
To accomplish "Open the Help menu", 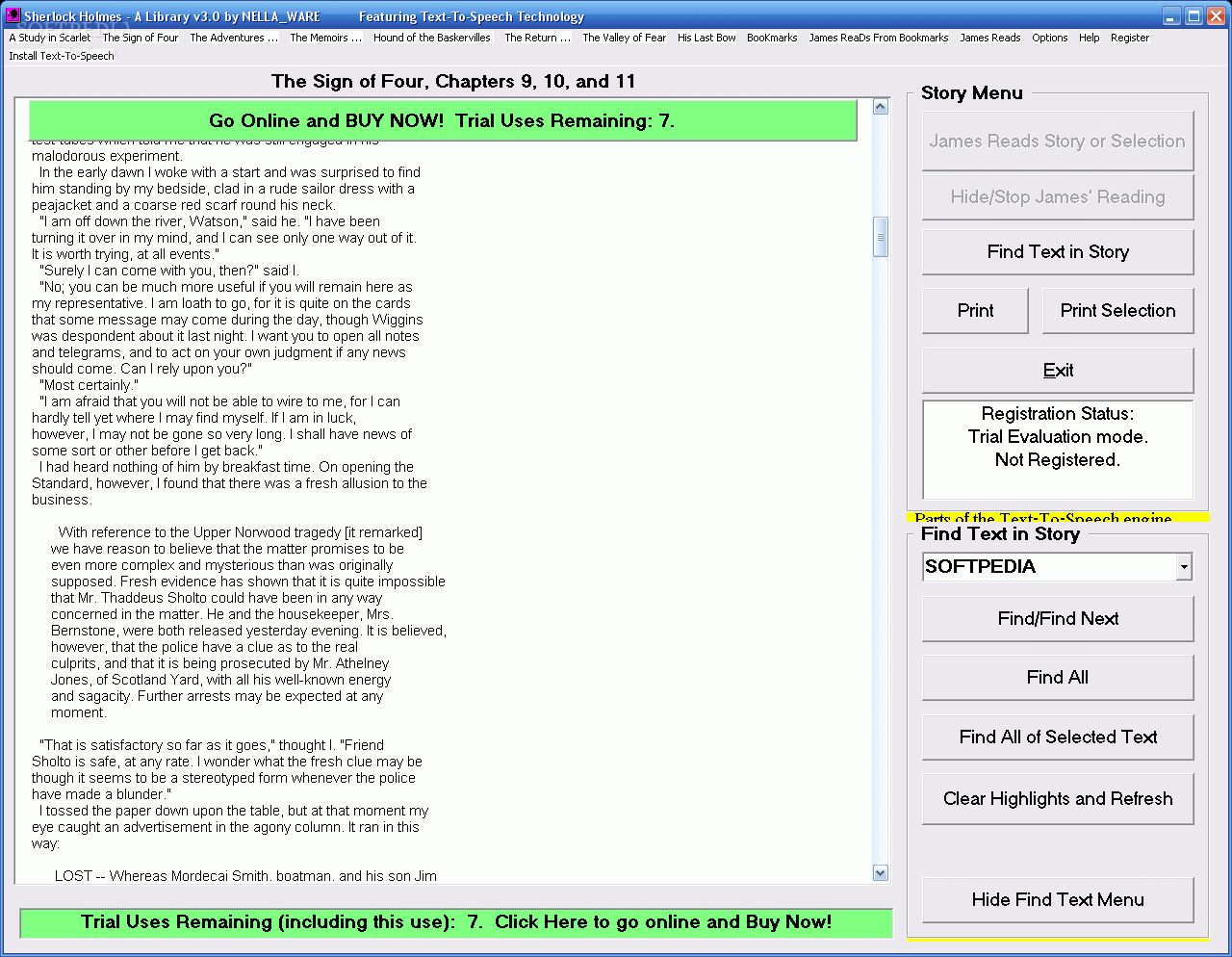I will coord(1090,38).
